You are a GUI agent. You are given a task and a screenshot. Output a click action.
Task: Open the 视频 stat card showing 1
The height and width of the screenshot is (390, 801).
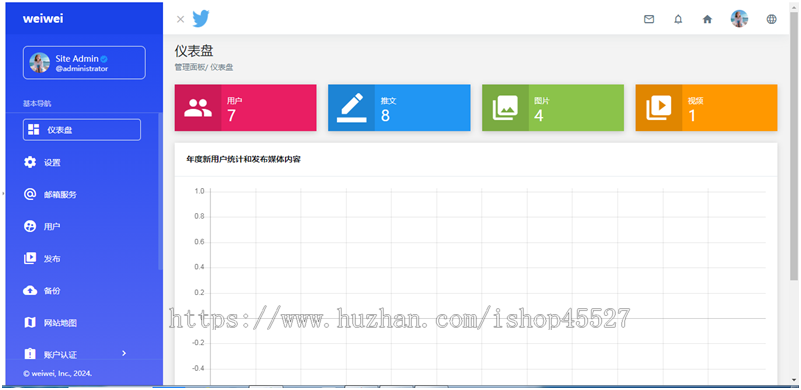click(x=706, y=108)
